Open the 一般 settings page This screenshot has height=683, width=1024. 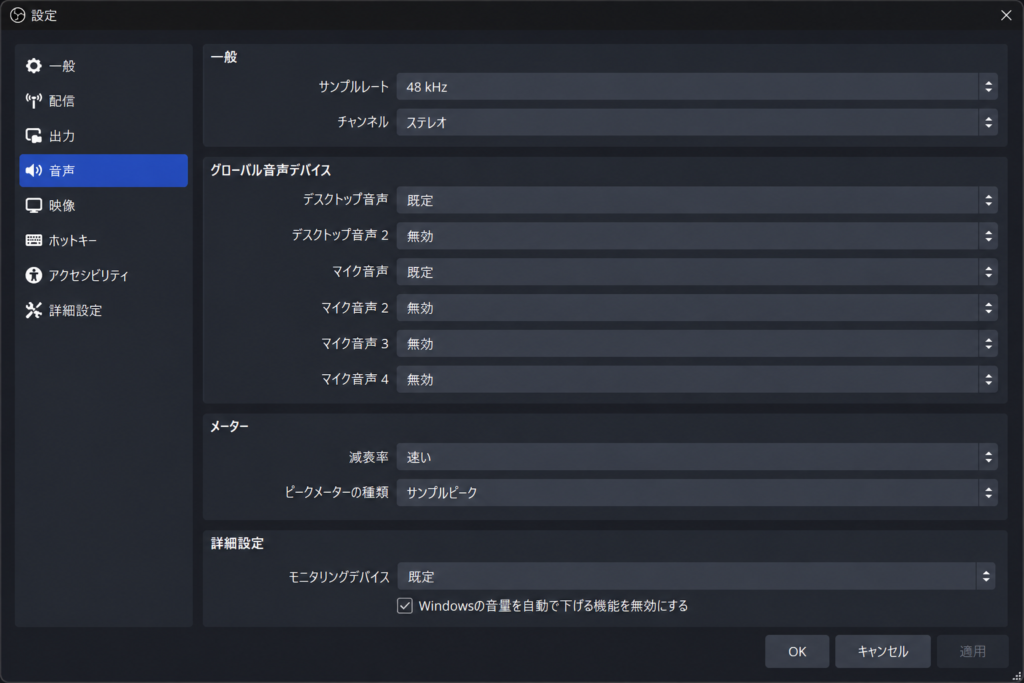coord(104,66)
